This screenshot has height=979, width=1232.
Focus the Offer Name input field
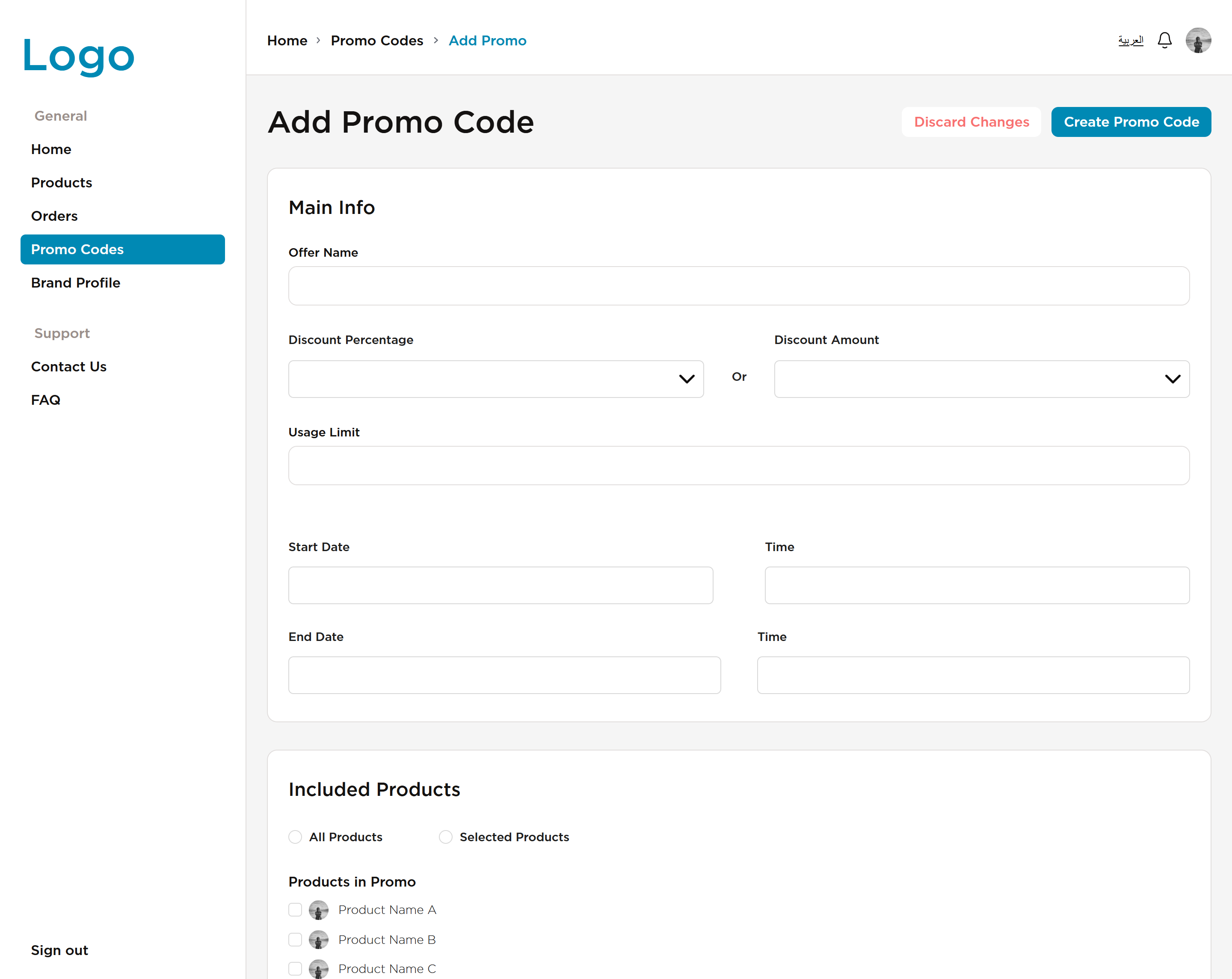(x=738, y=286)
